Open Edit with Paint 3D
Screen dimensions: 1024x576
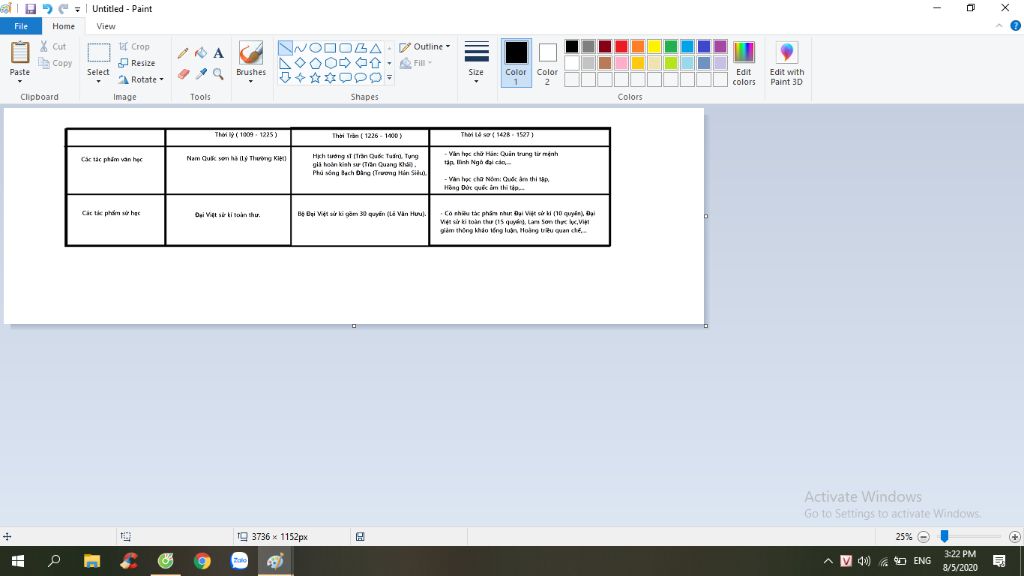pyautogui.click(x=786, y=63)
